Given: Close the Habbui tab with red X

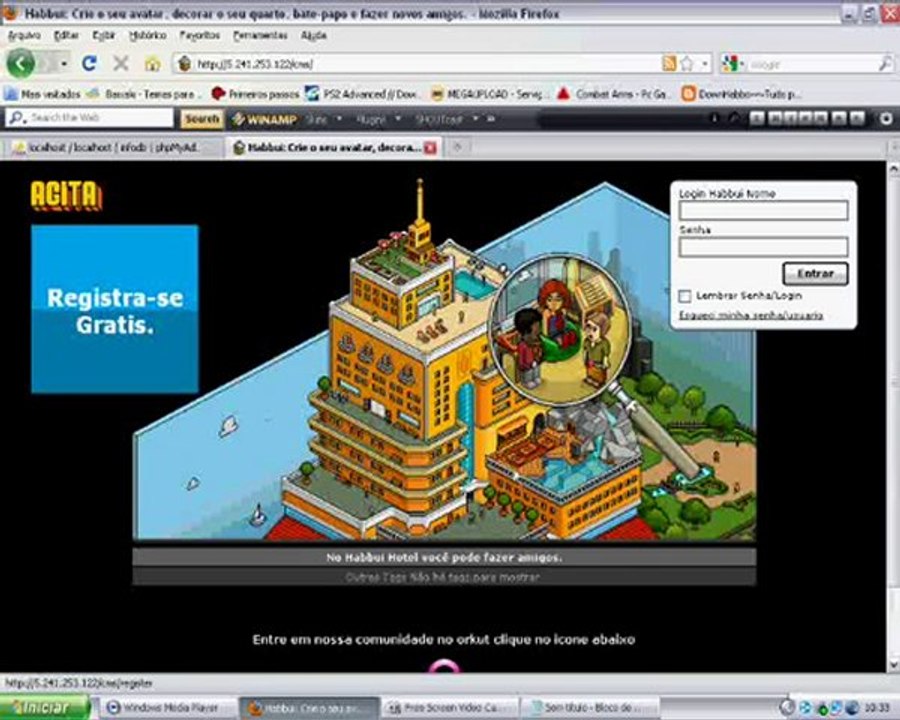Looking at the screenshot, I should click(x=430, y=148).
